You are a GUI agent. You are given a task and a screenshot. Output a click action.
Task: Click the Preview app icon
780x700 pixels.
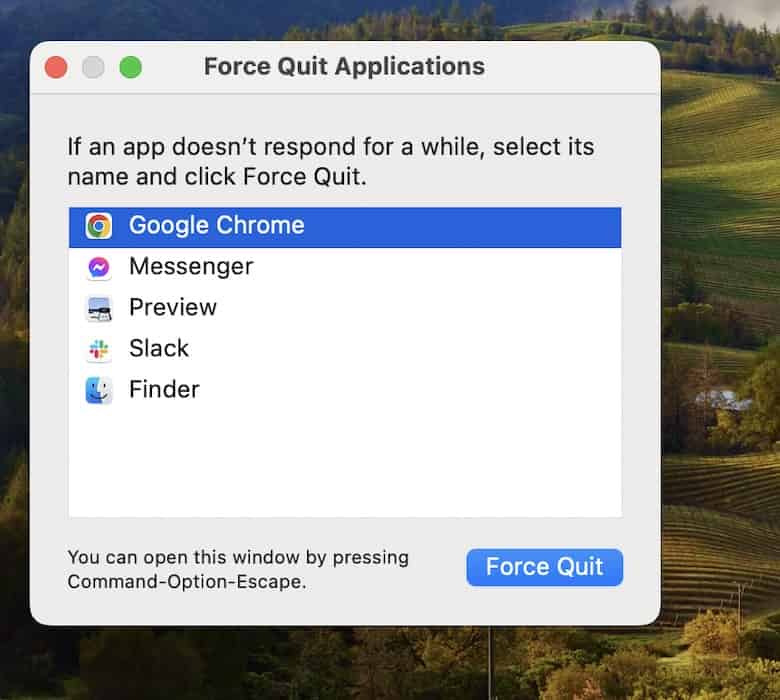click(x=98, y=308)
